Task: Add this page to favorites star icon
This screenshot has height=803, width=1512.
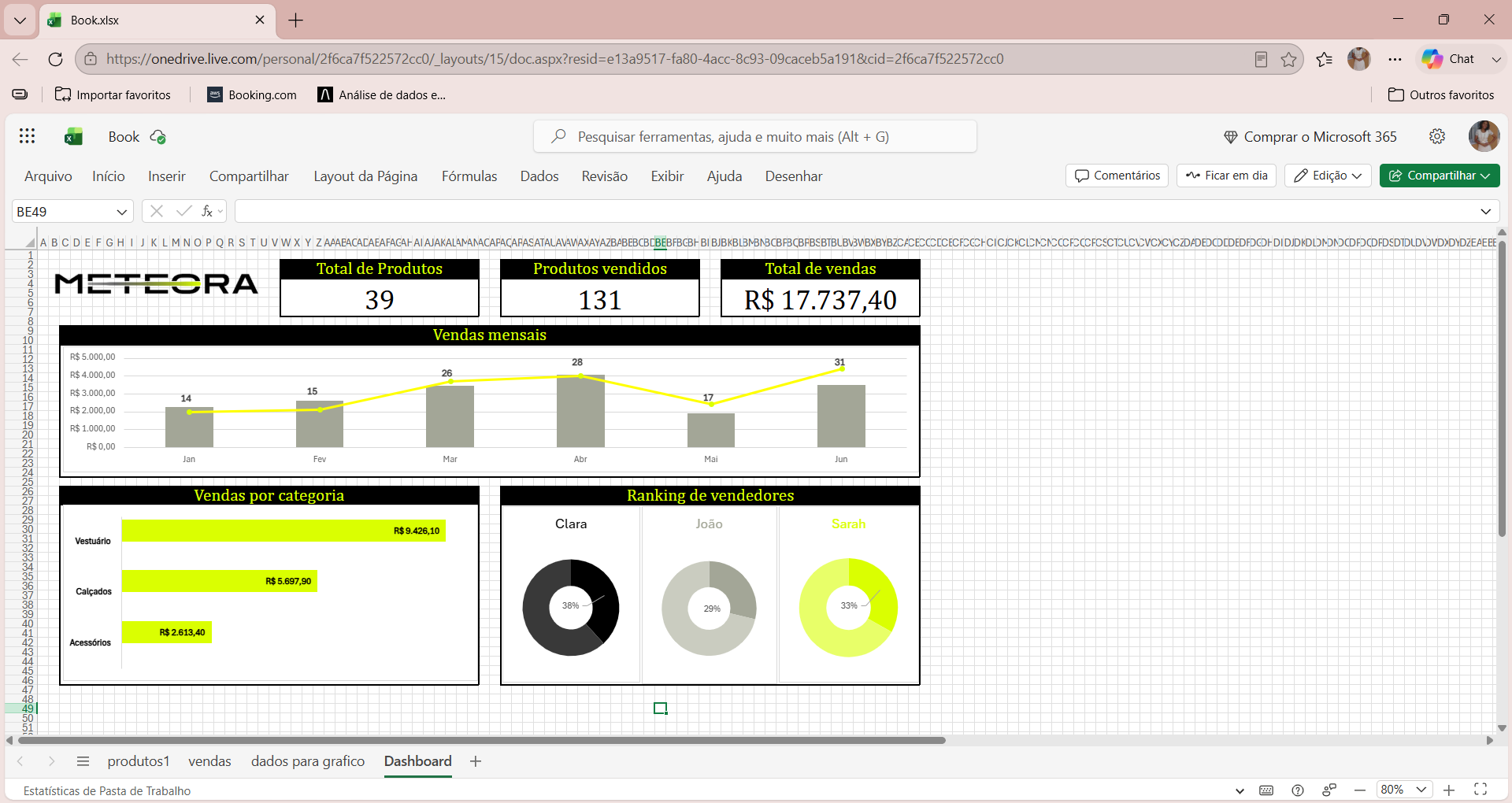Action: click(1288, 59)
